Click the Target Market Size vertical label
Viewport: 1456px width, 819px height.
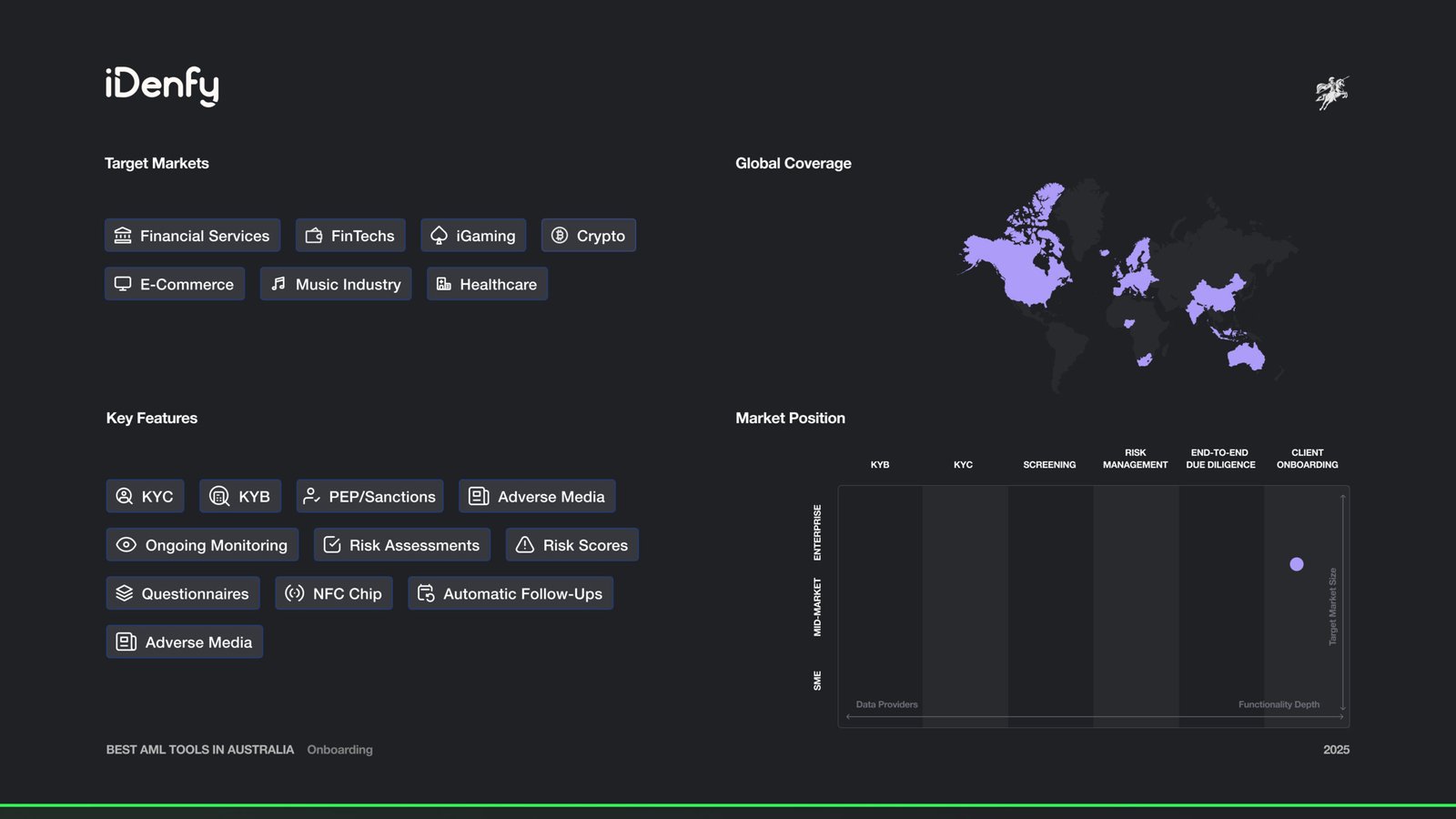pos(1333,607)
